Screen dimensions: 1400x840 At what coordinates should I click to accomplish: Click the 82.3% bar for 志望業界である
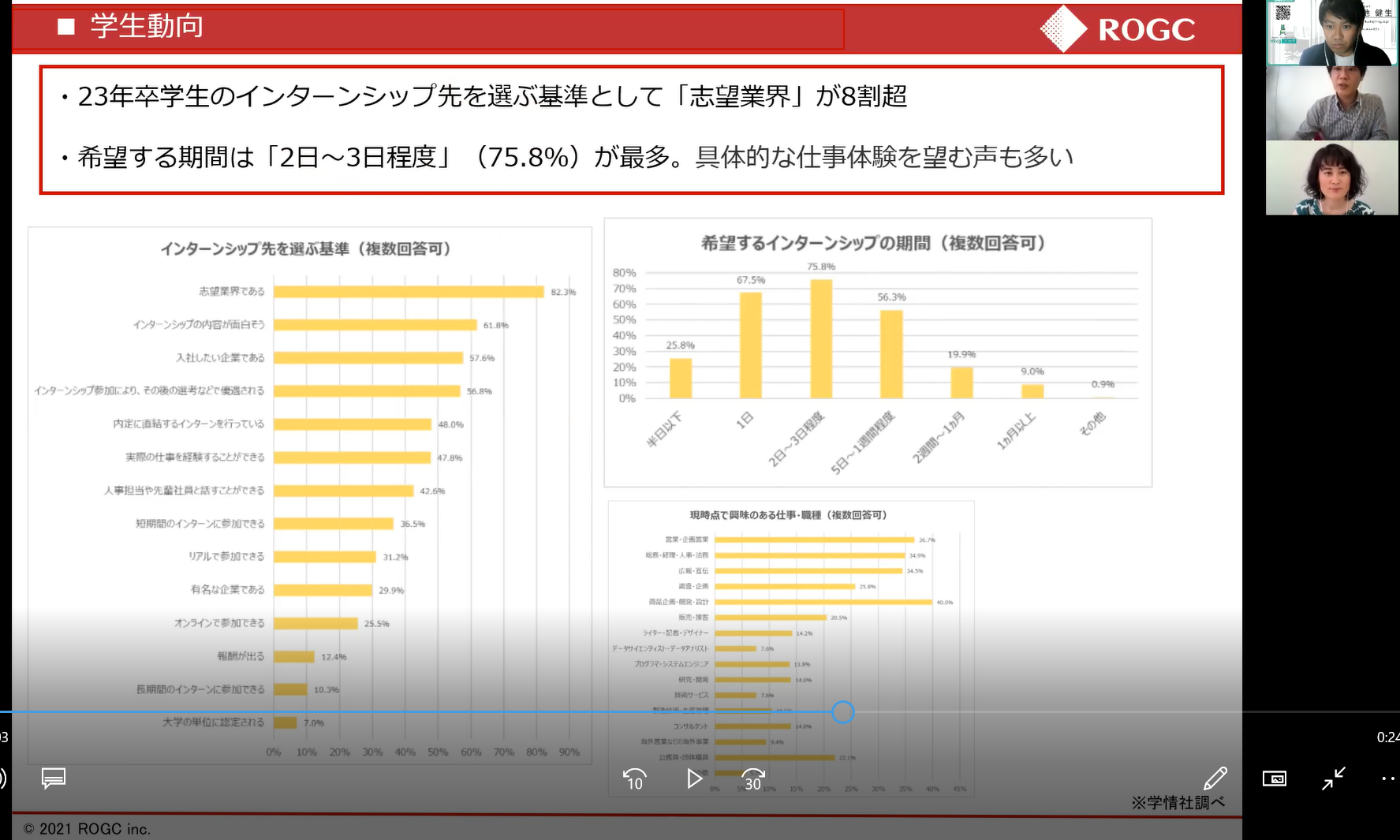point(409,292)
